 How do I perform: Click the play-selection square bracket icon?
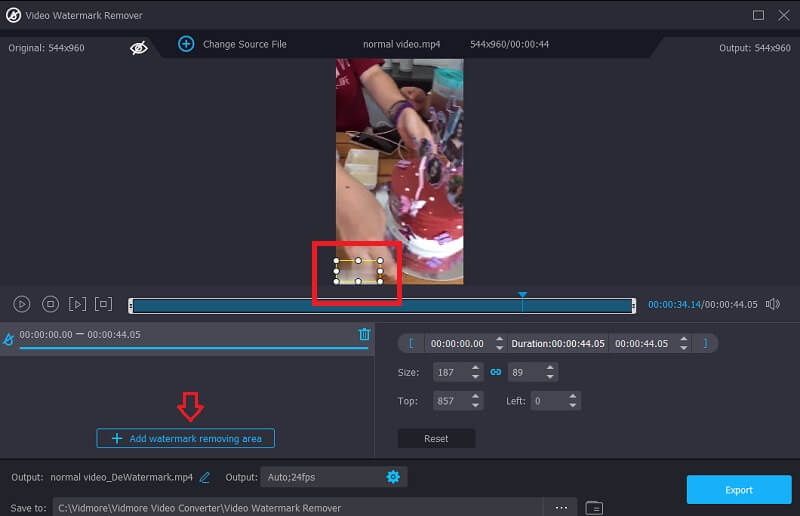click(x=104, y=304)
